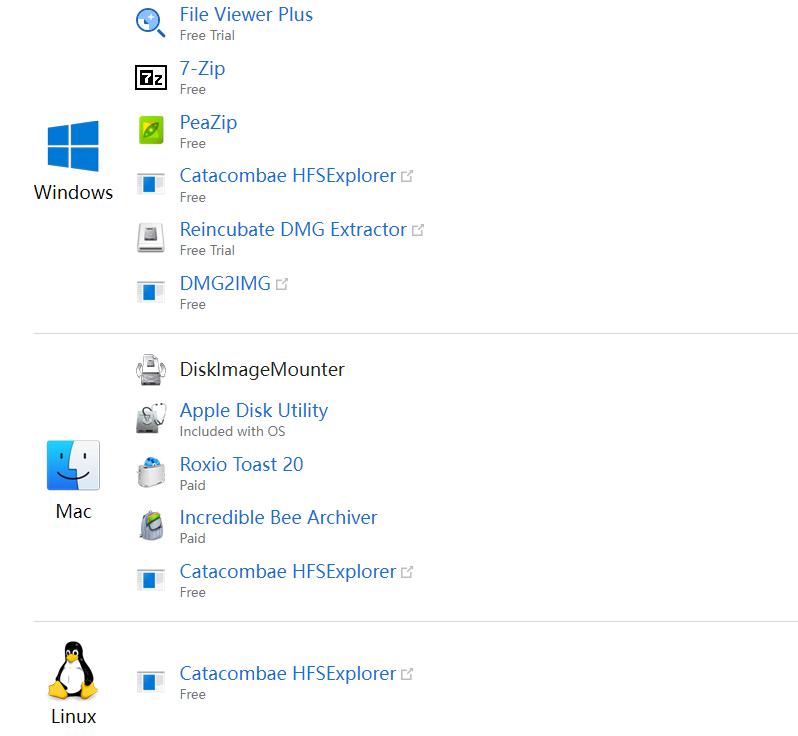Click the green PeaZip icon

(151, 130)
